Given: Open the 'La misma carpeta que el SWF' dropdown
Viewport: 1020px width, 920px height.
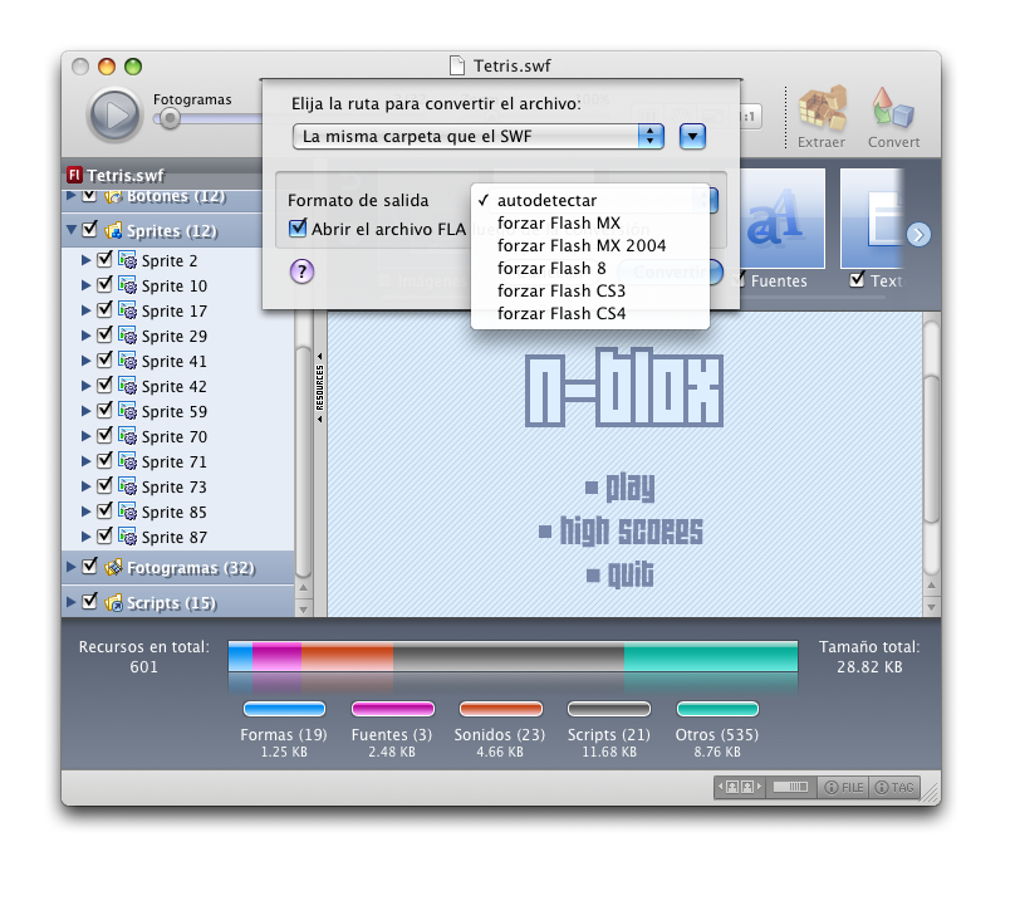Looking at the screenshot, I should pyautogui.click(x=478, y=137).
